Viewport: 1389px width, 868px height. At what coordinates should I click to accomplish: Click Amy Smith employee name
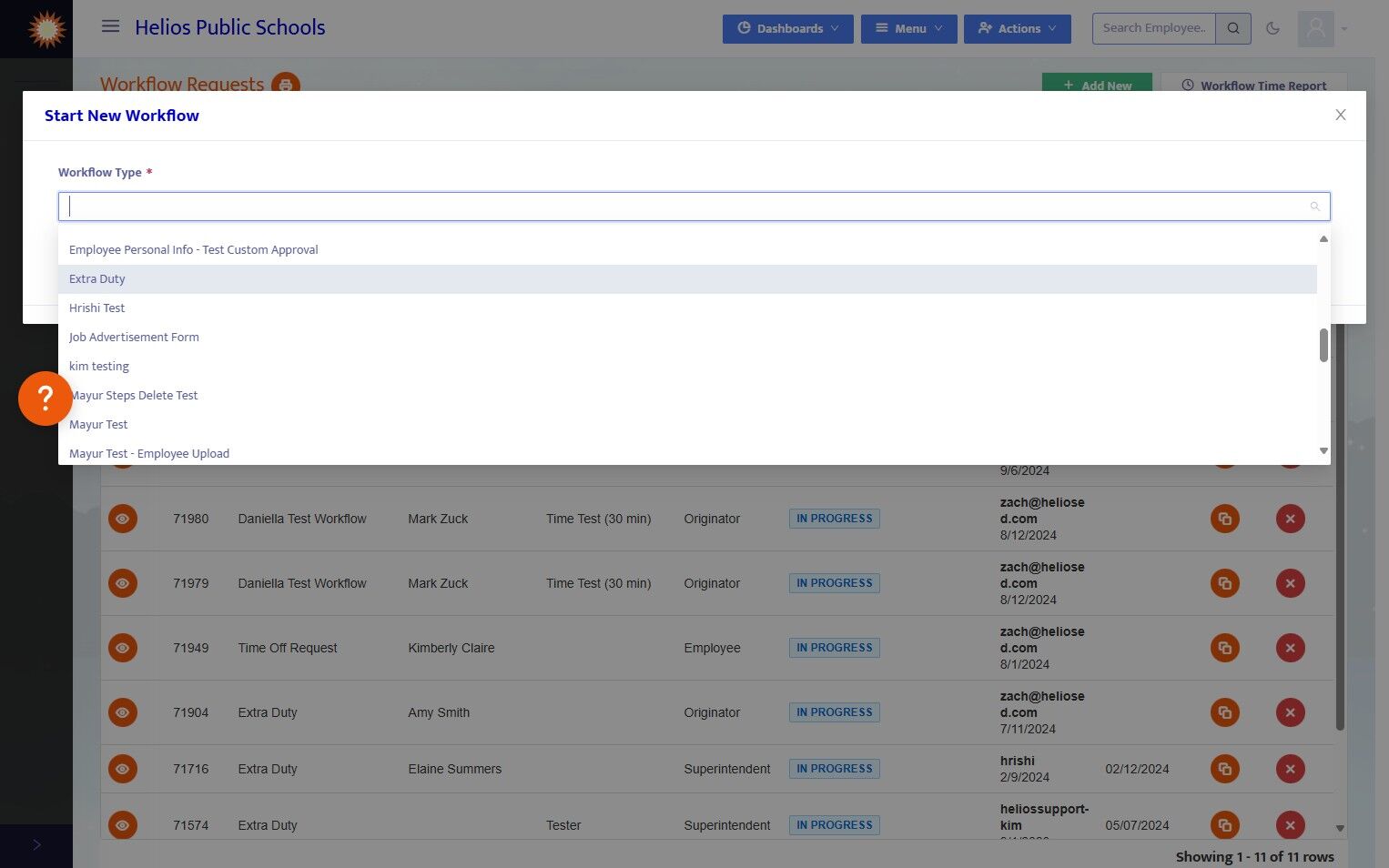point(439,712)
